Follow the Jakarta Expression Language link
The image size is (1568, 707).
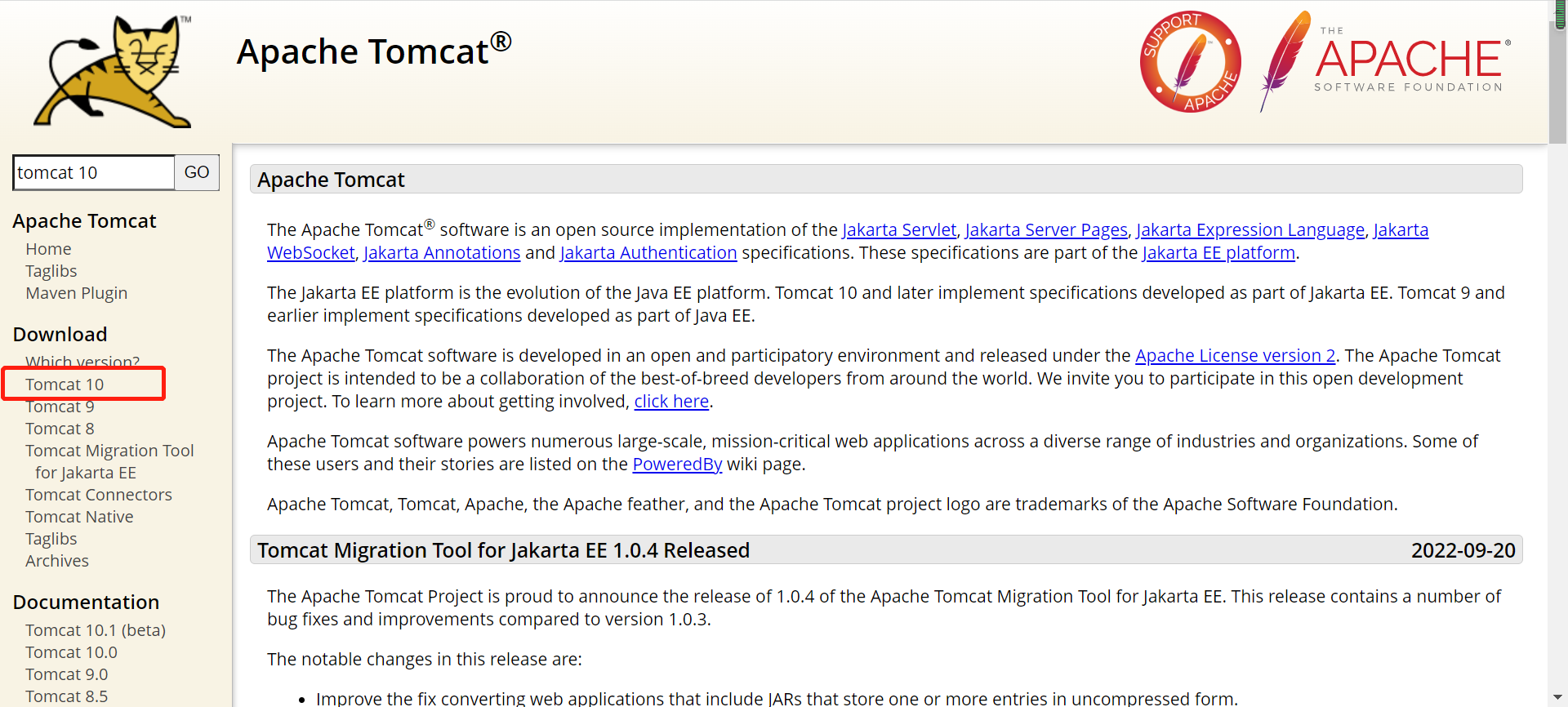[x=1250, y=230]
